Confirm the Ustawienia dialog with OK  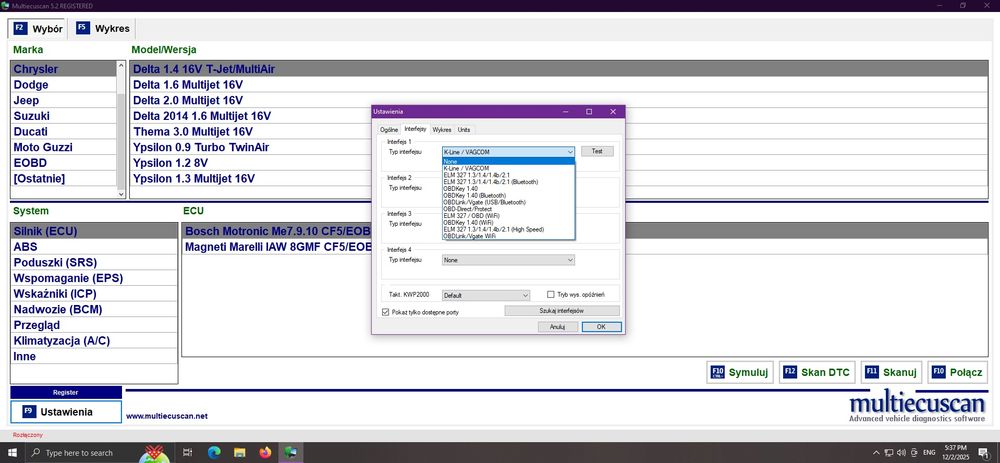point(601,327)
